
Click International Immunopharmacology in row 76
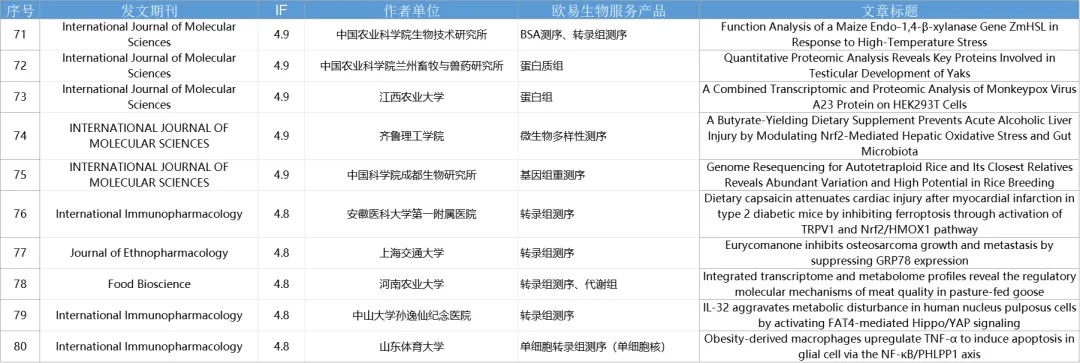(x=149, y=214)
